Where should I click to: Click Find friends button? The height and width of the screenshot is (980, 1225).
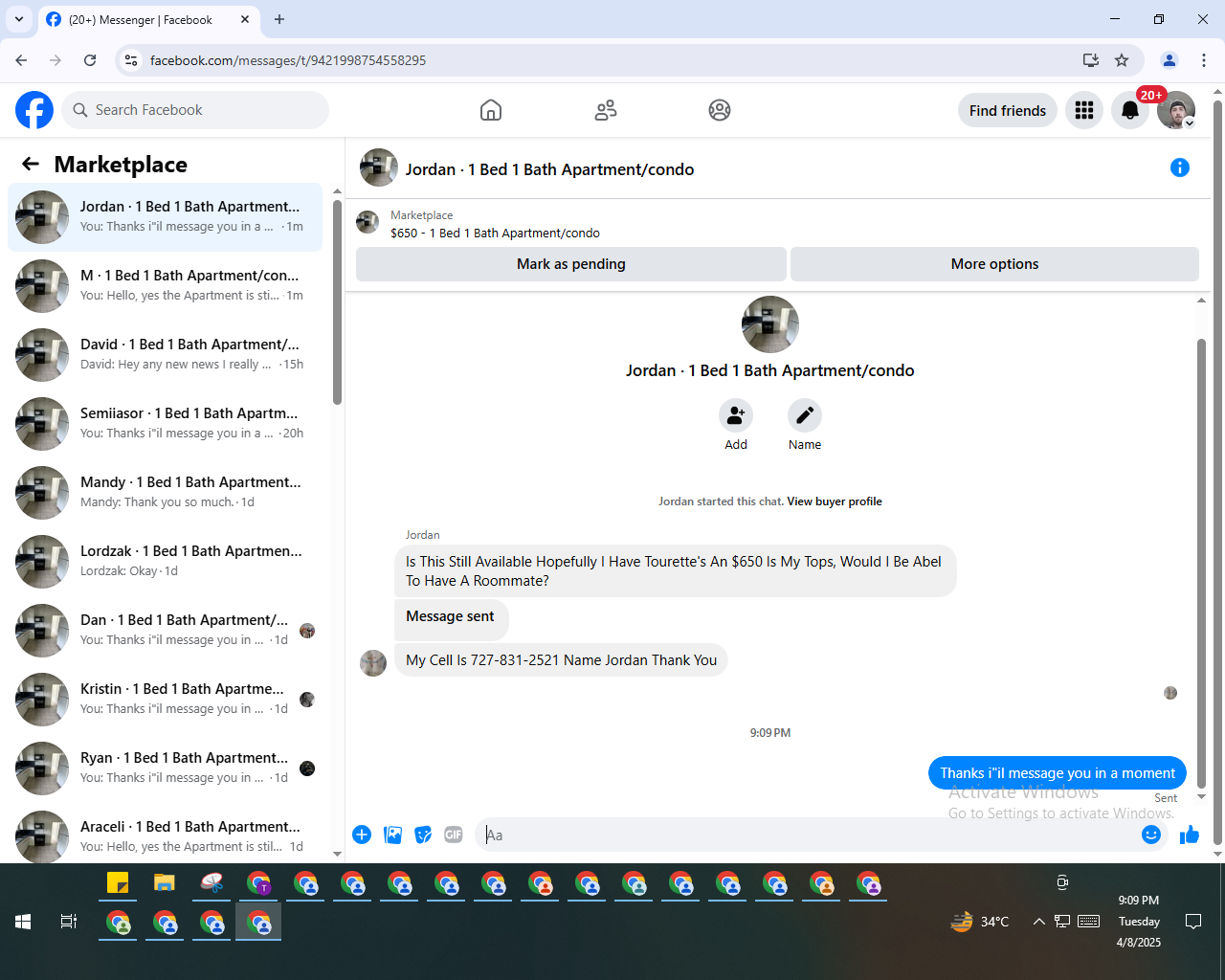coord(1008,110)
